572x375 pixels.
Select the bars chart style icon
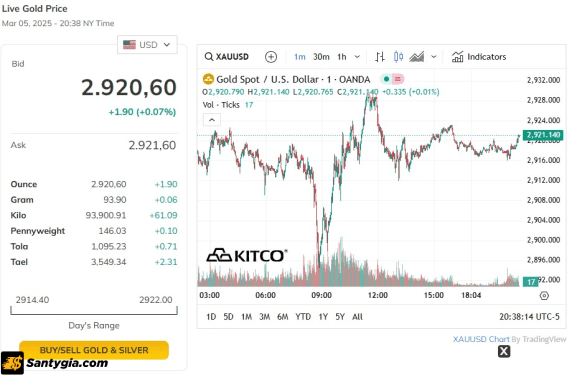pos(380,57)
